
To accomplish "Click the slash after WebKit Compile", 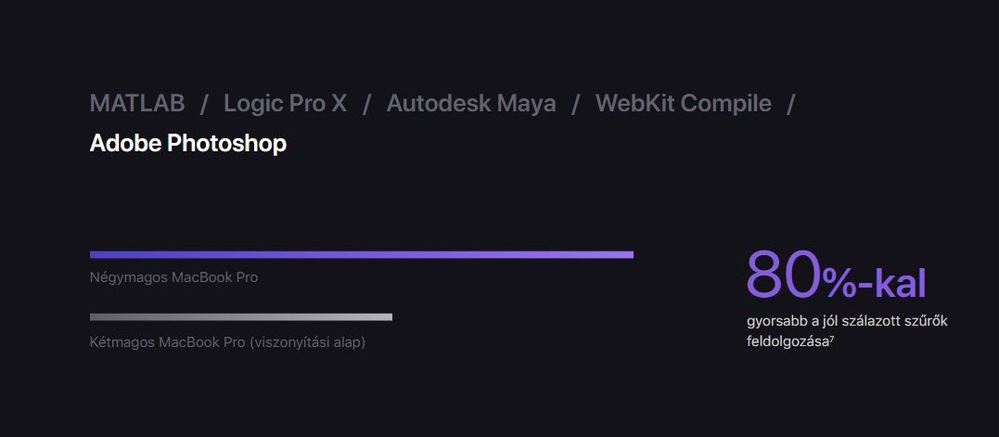I will (x=791, y=104).
